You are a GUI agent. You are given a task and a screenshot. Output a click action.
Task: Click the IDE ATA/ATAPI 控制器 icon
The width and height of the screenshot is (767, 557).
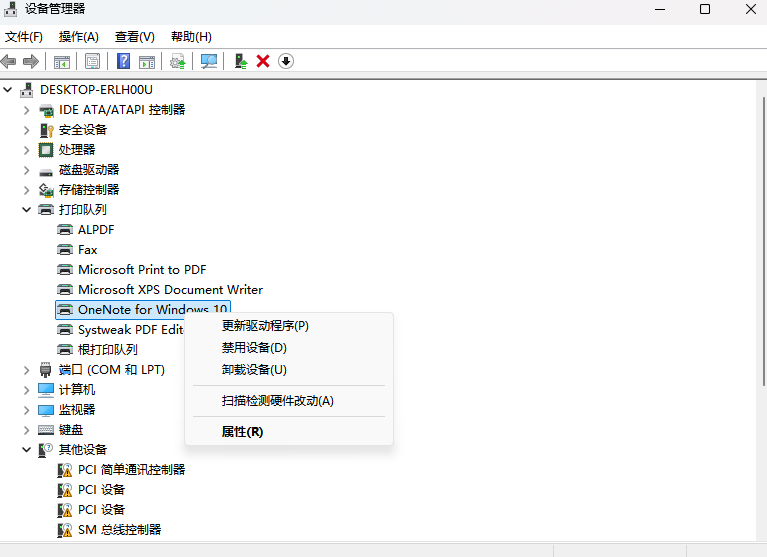(x=46, y=110)
